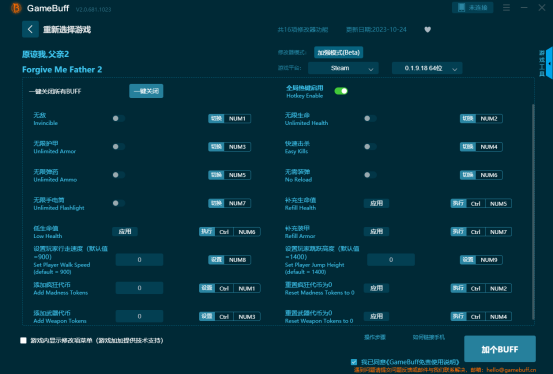Click the NUM3 key for Add Weapon Tokens

[247, 316]
